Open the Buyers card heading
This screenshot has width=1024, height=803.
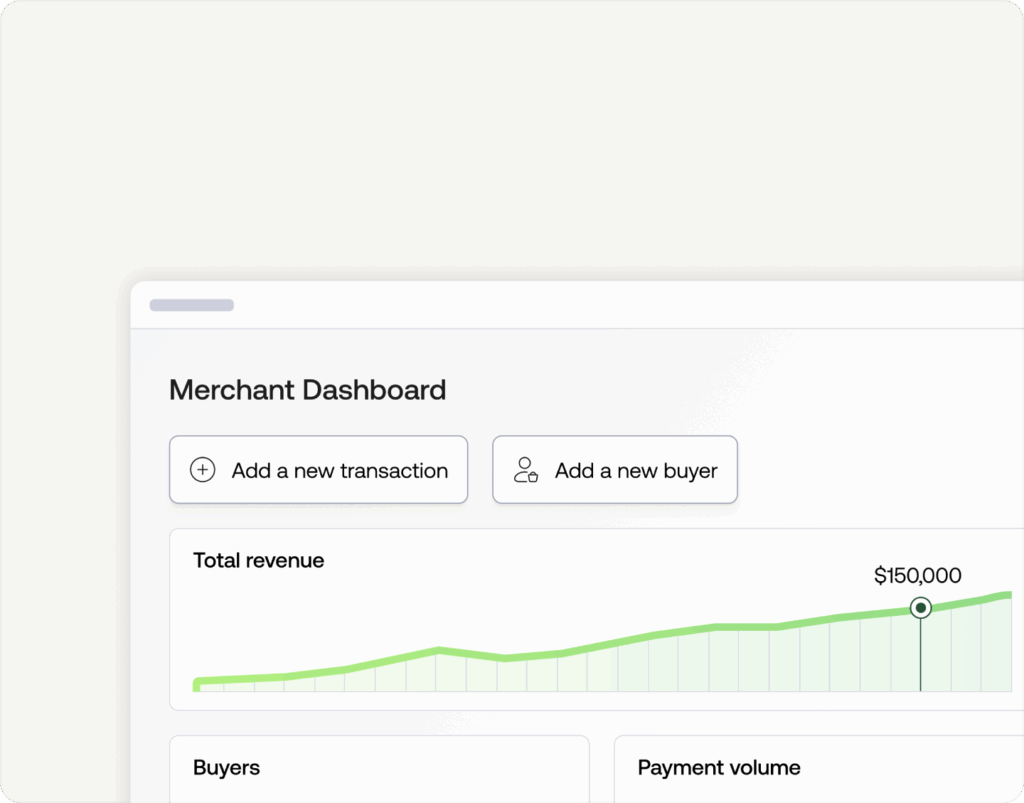pyautogui.click(x=226, y=768)
